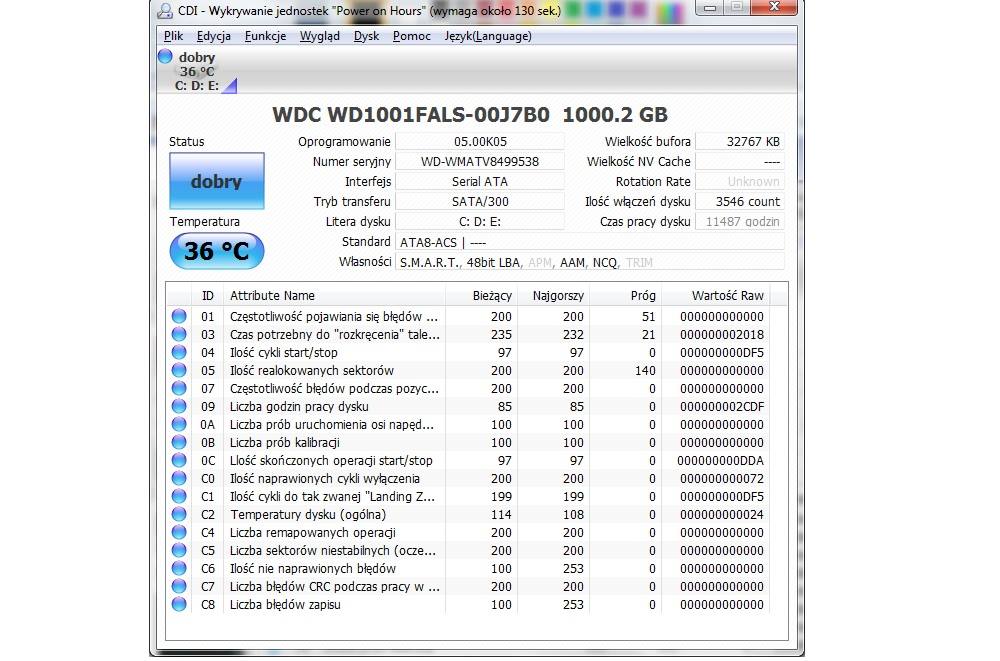This screenshot has height=661, width=1000.
Task: Open the Język(Language) menu
Action: point(488,36)
